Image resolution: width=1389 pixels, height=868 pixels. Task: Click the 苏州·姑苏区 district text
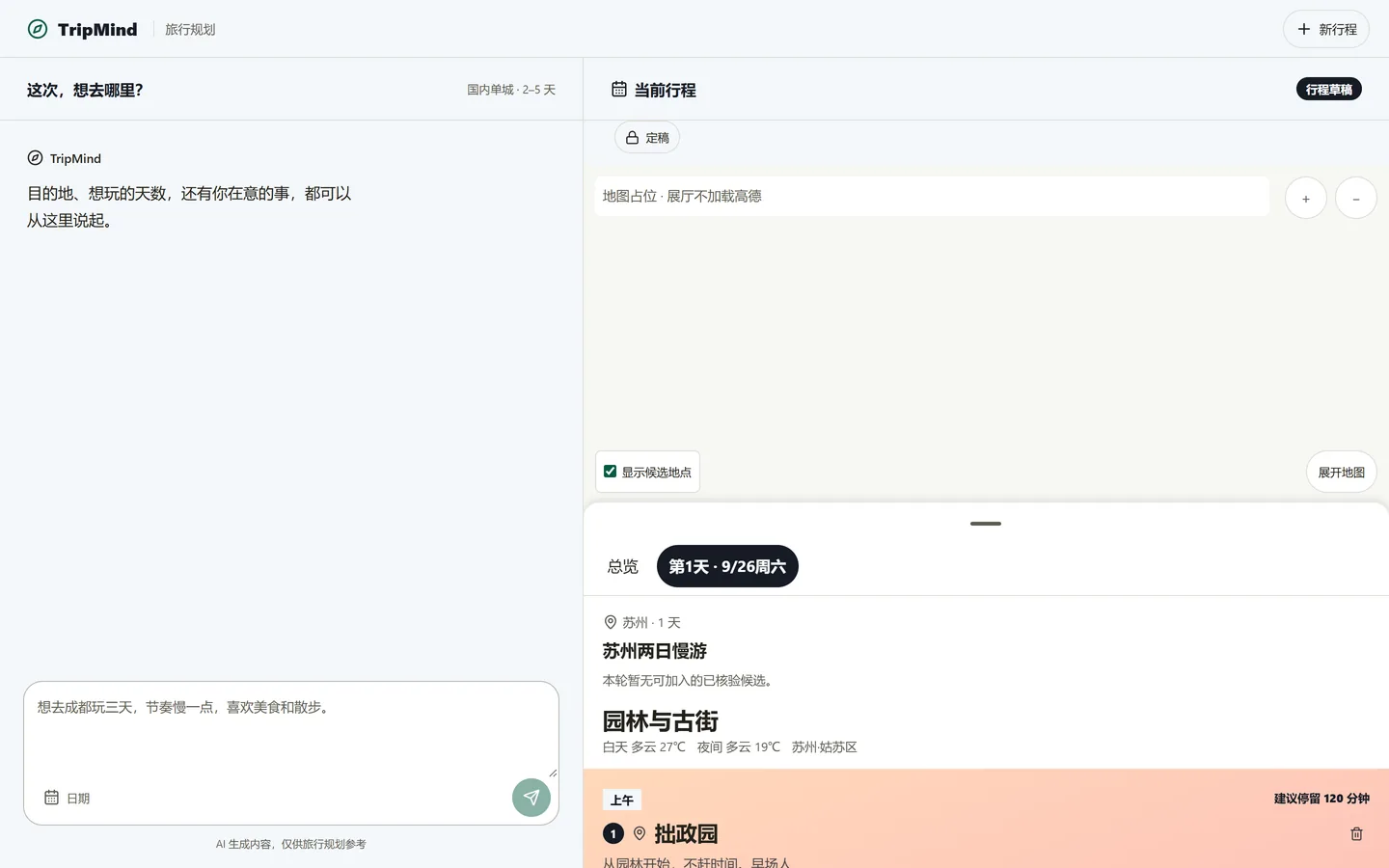tap(825, 747)
